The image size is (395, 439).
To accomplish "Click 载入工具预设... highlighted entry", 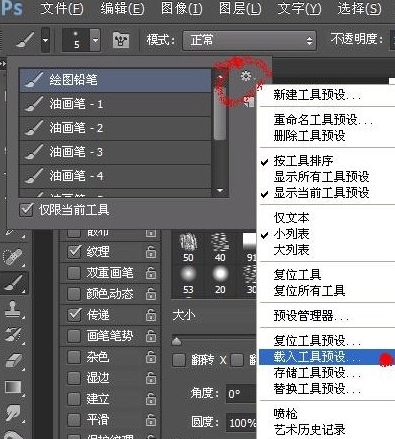I will pyautogui.click(x=327, y=357).
